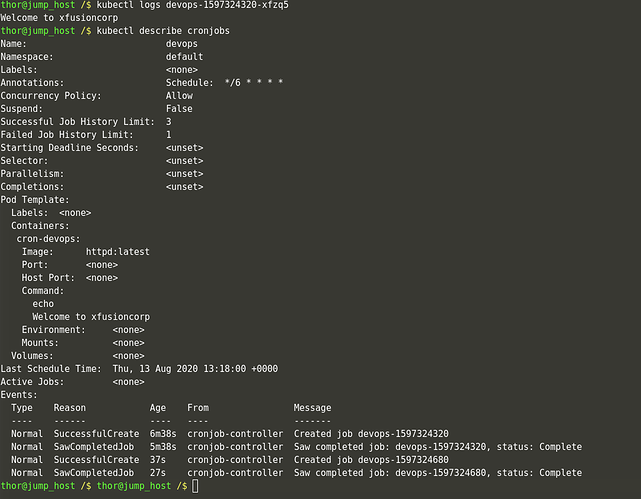The width and height of the screenshot is (641, 499).
Task: Click the cursor block at the final prompt
Action: 196,486
